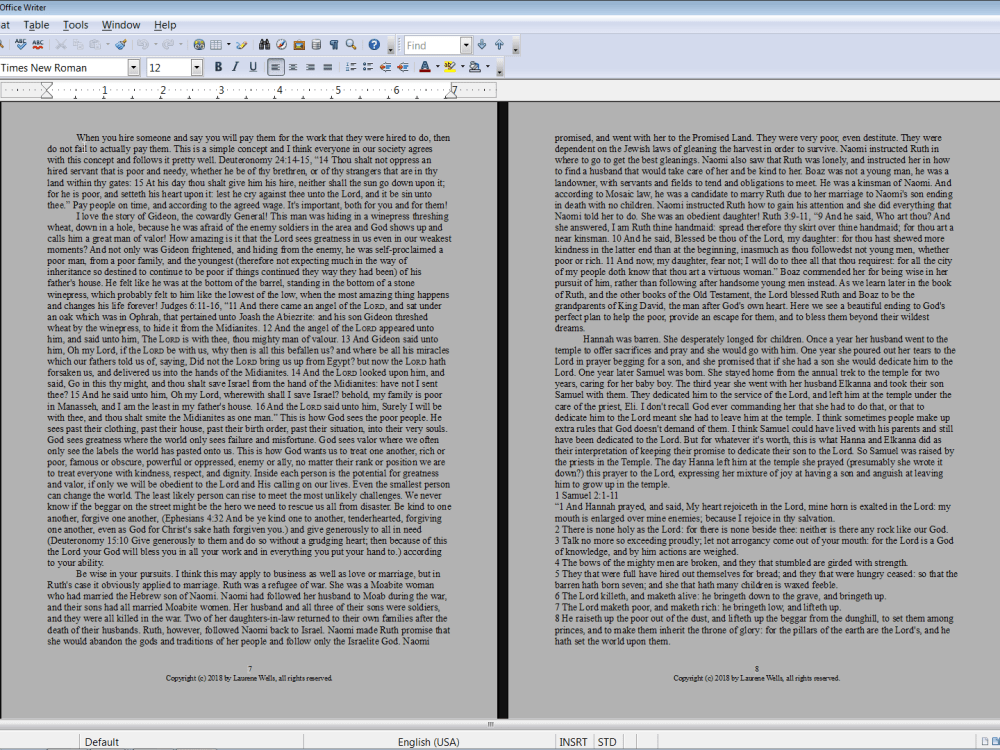Viewport: 1000px width, 750px height.
Task: Click the Cut scissors icon
Action: [x=61, y=45]
